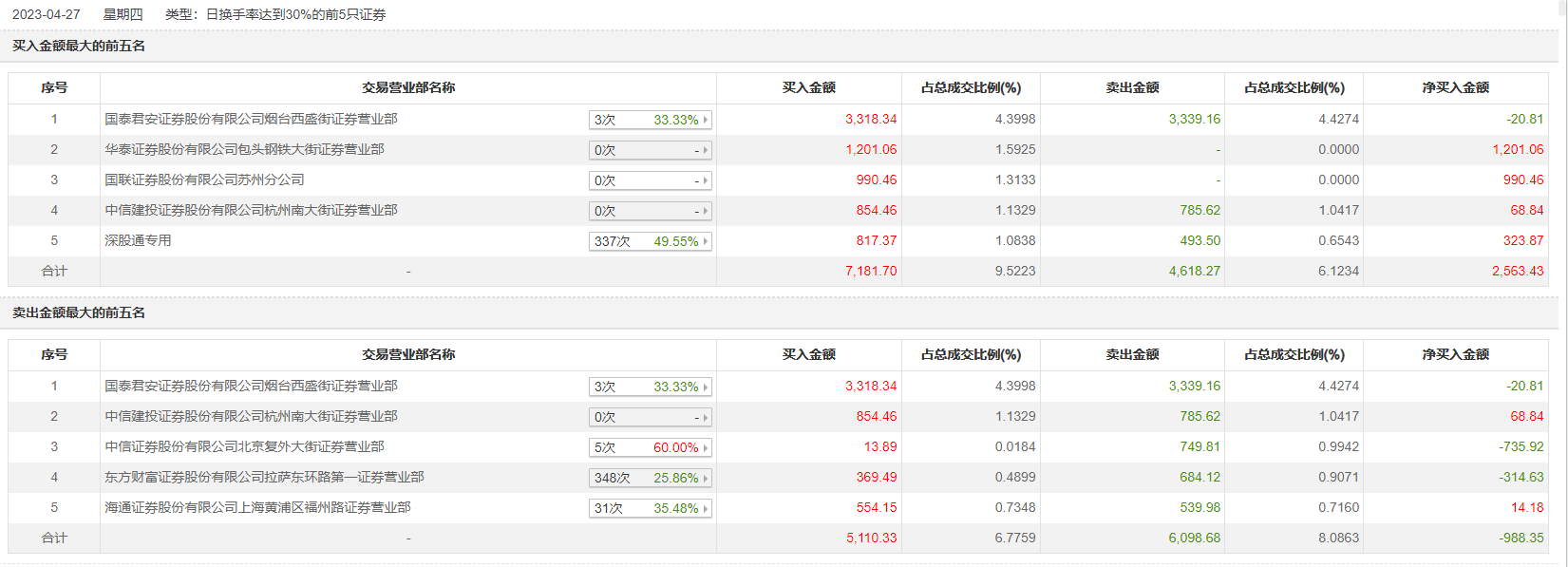
Task: Click 净买入金额 column header in sell table
Action: (1455, 354)
